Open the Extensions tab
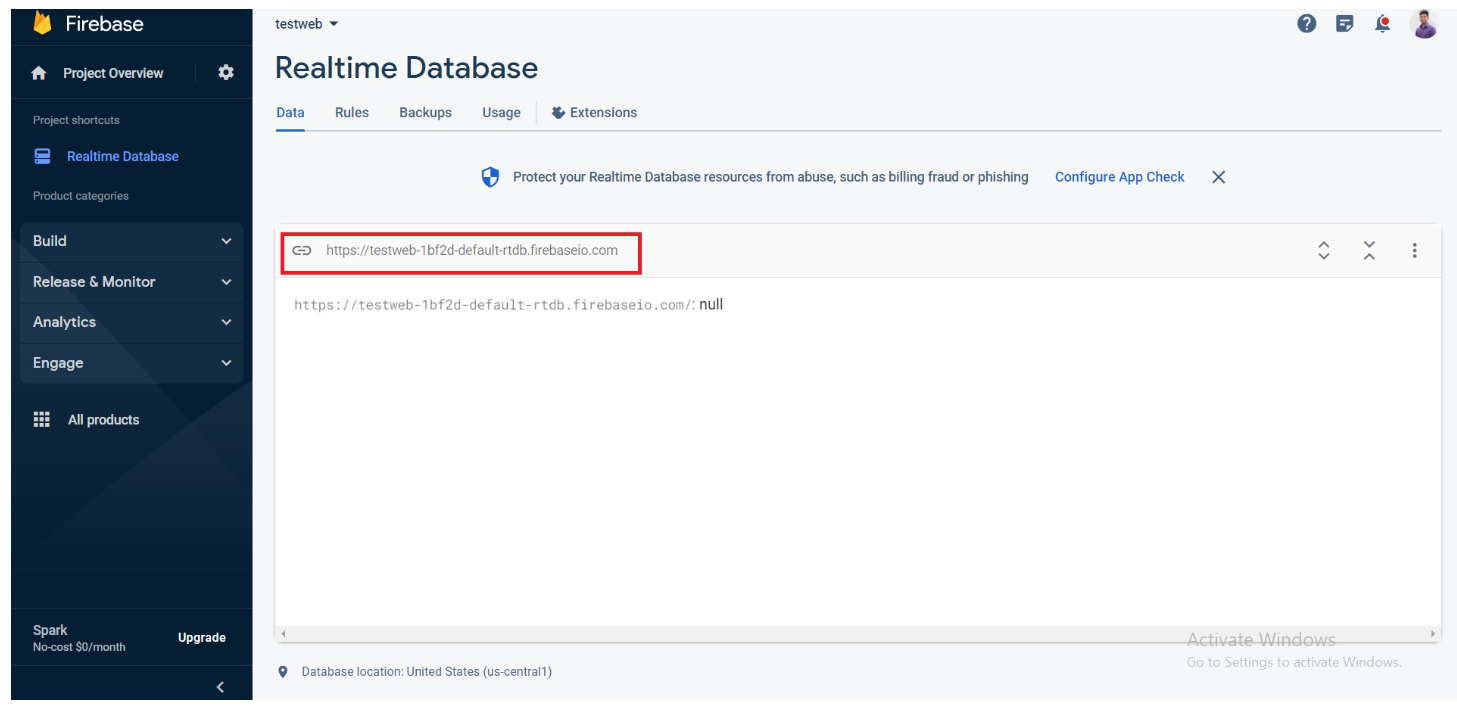 click(594, 112)
